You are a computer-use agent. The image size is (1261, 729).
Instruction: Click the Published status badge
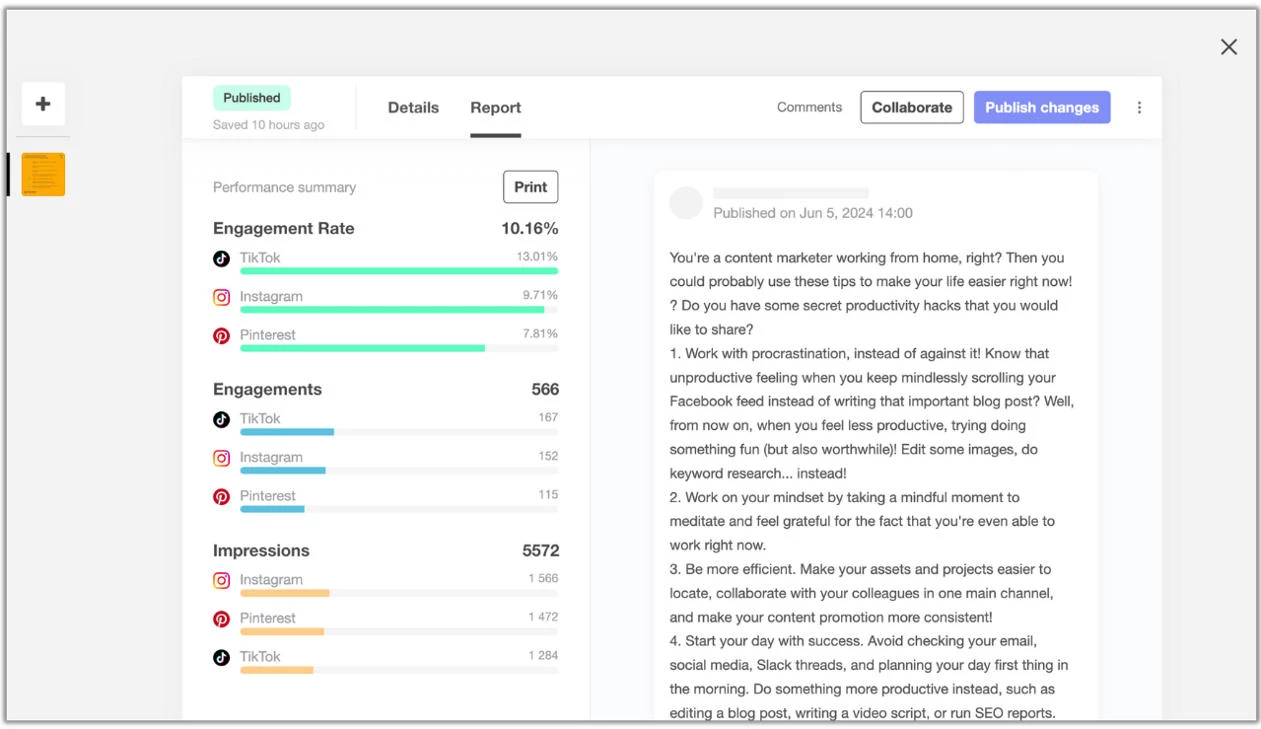252,98
